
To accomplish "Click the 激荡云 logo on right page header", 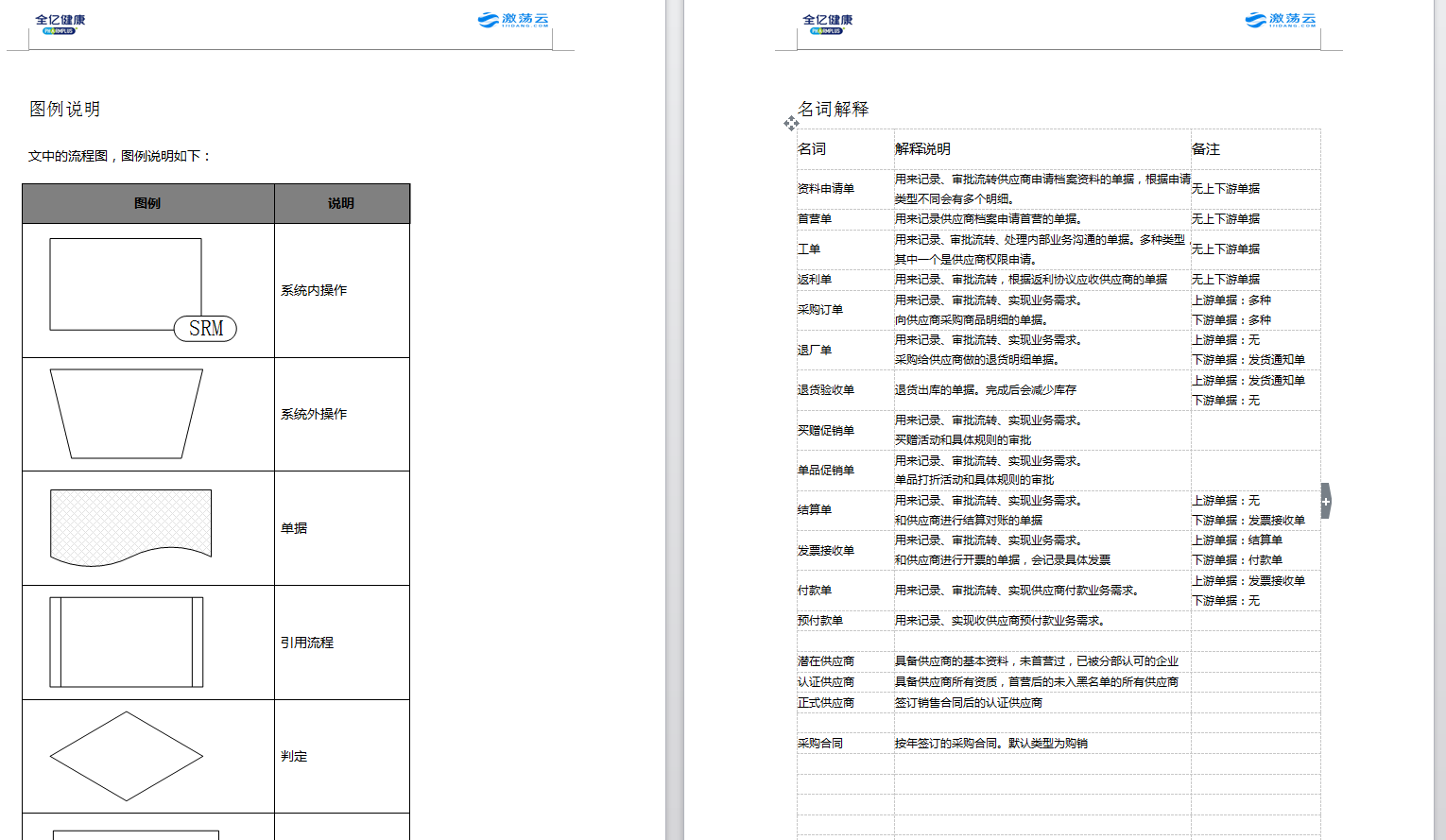I will (x=1281, y=20).
